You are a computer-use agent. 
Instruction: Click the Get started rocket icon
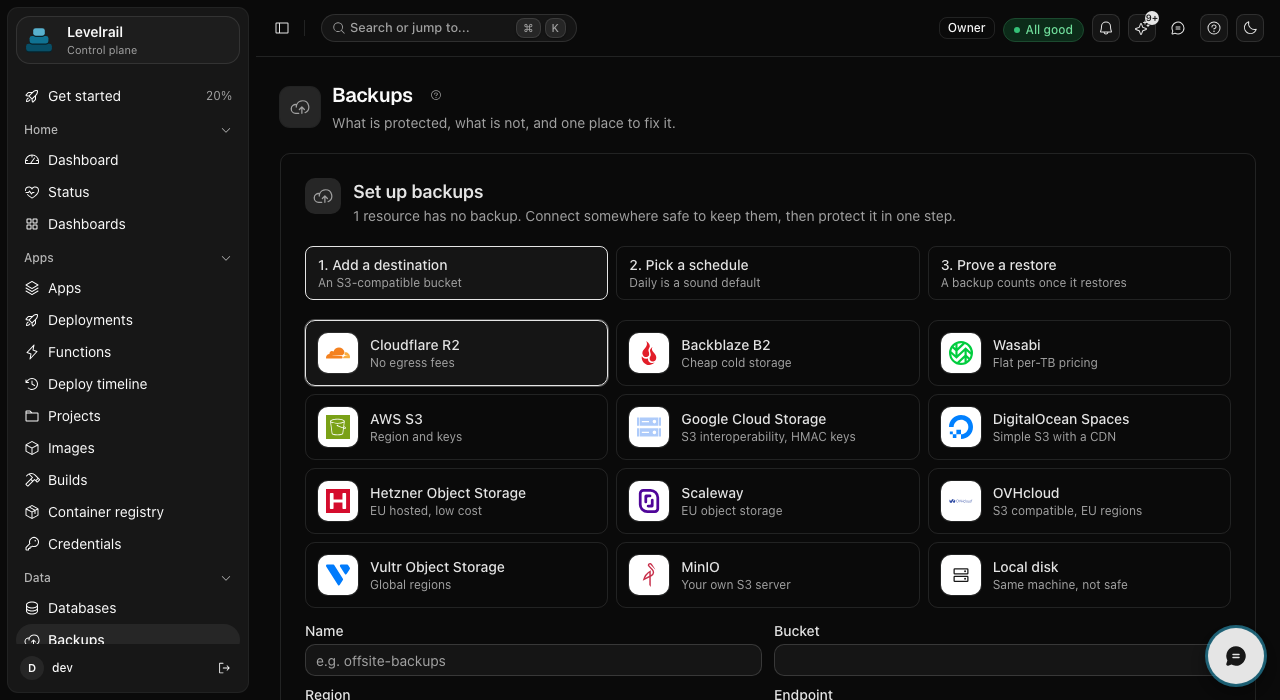tap(32, 96)
